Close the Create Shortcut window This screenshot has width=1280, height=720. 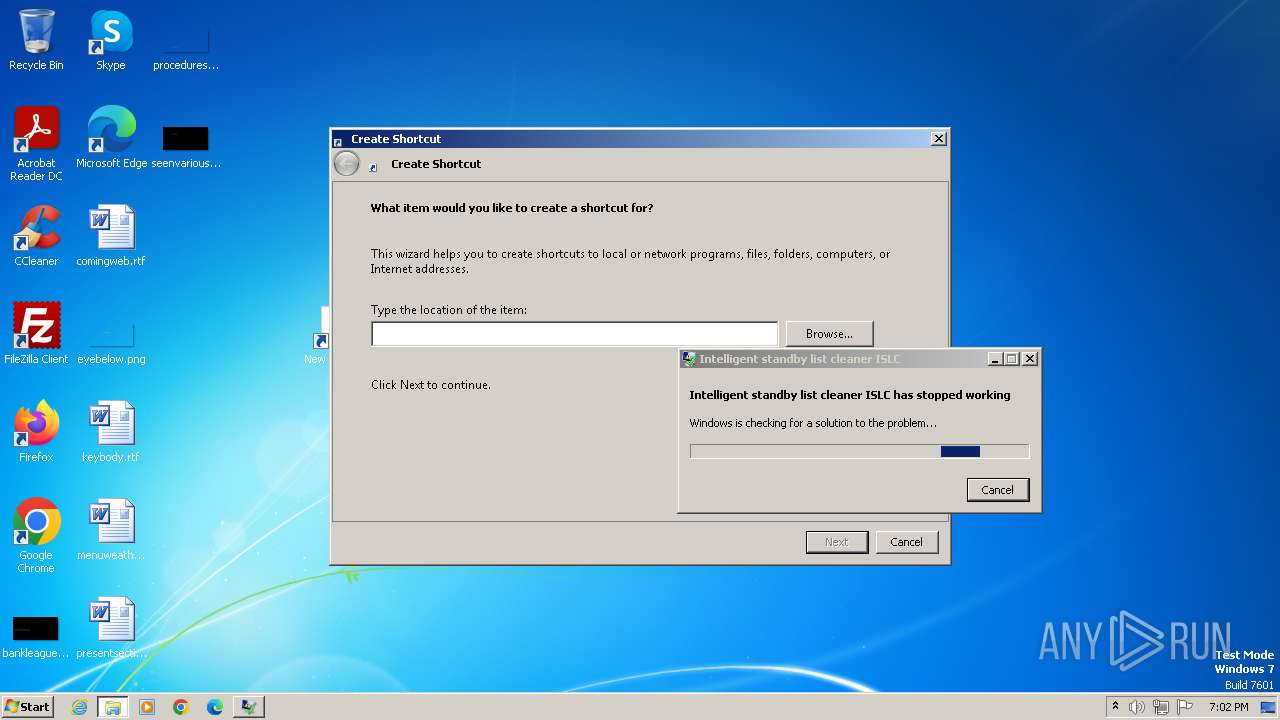[x=938, y=139]
